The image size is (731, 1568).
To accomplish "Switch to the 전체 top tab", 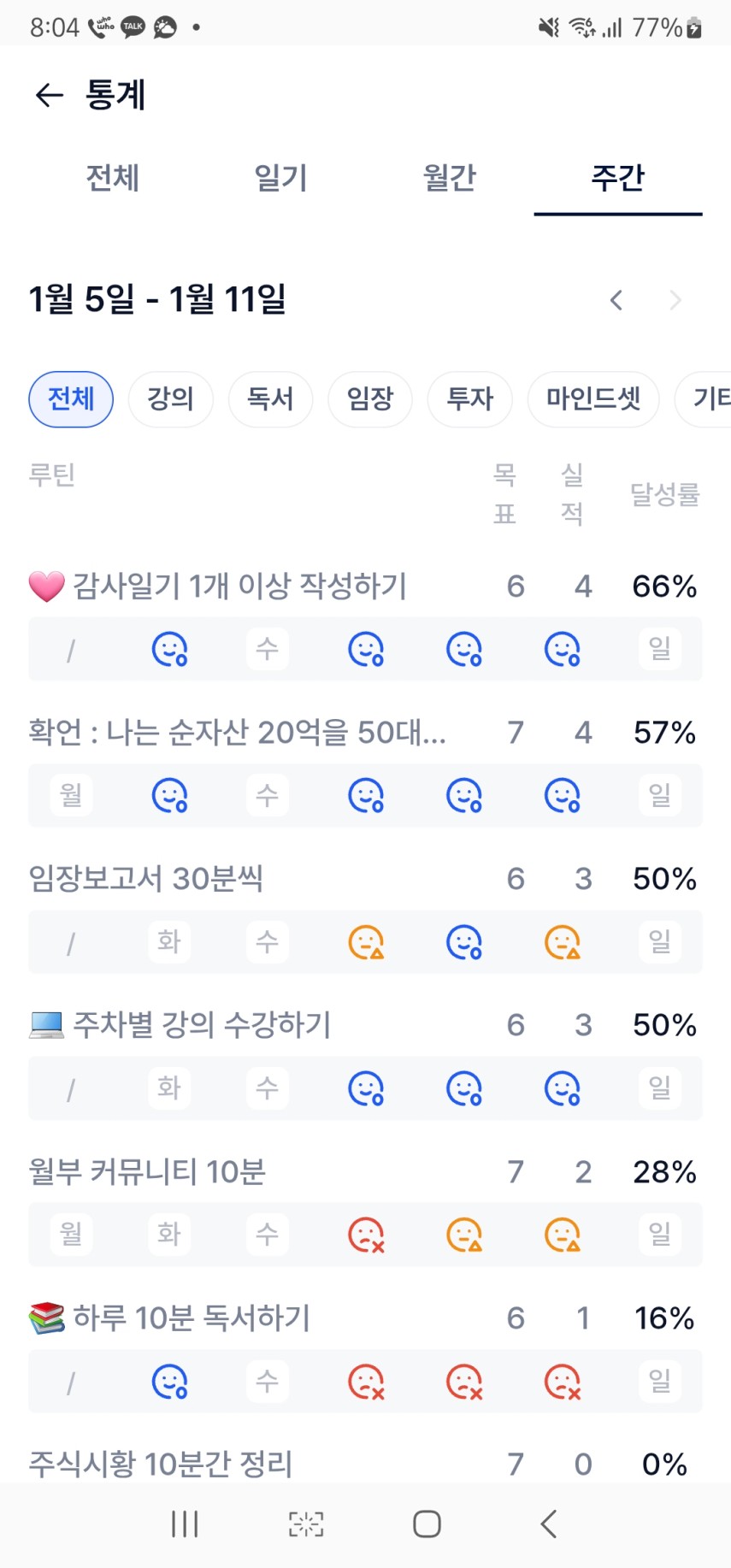I will pos(112,178).
